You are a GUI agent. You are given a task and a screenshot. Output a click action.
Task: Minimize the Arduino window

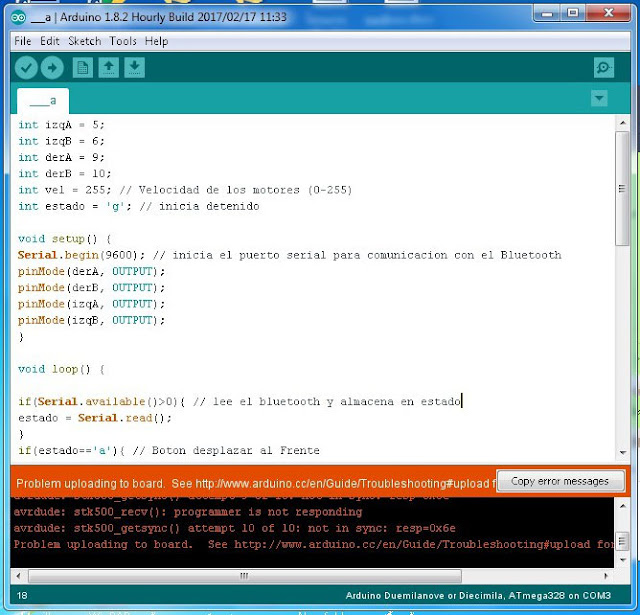click(x=547, y=14)
